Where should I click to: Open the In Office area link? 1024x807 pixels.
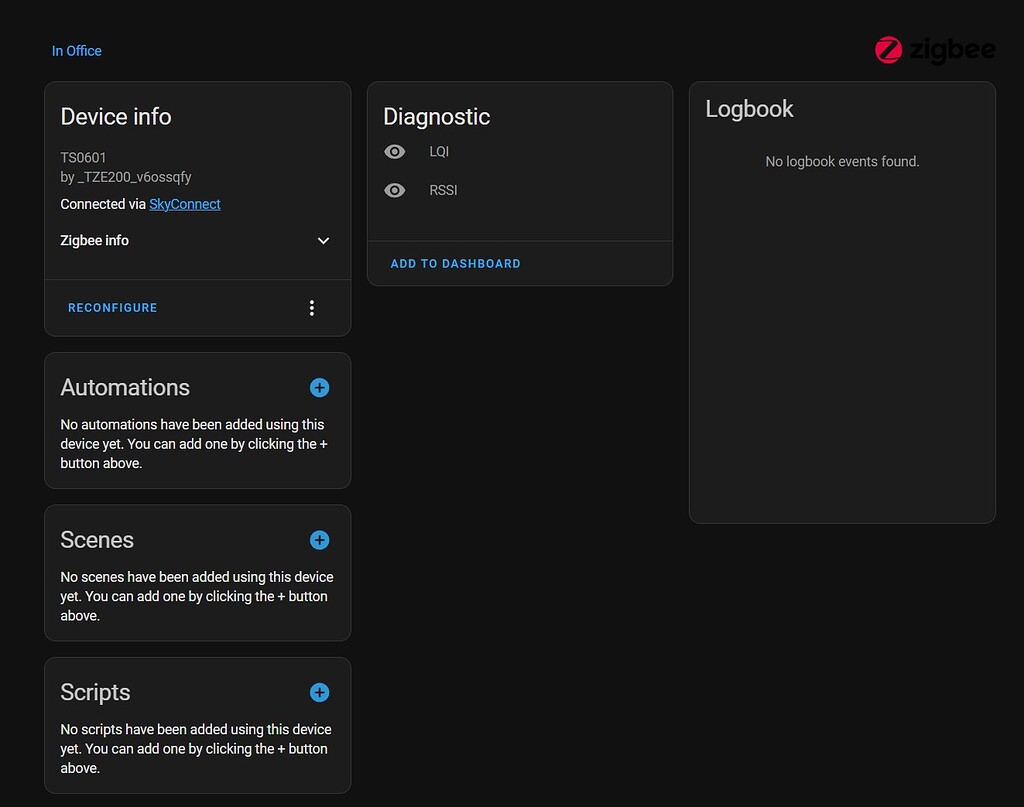pos(76,51)
